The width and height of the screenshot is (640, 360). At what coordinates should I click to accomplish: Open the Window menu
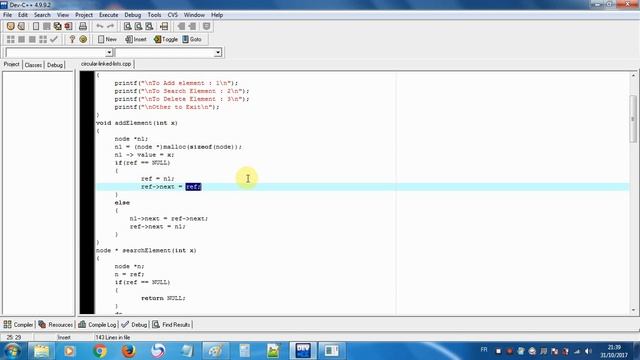click(194, 15)
